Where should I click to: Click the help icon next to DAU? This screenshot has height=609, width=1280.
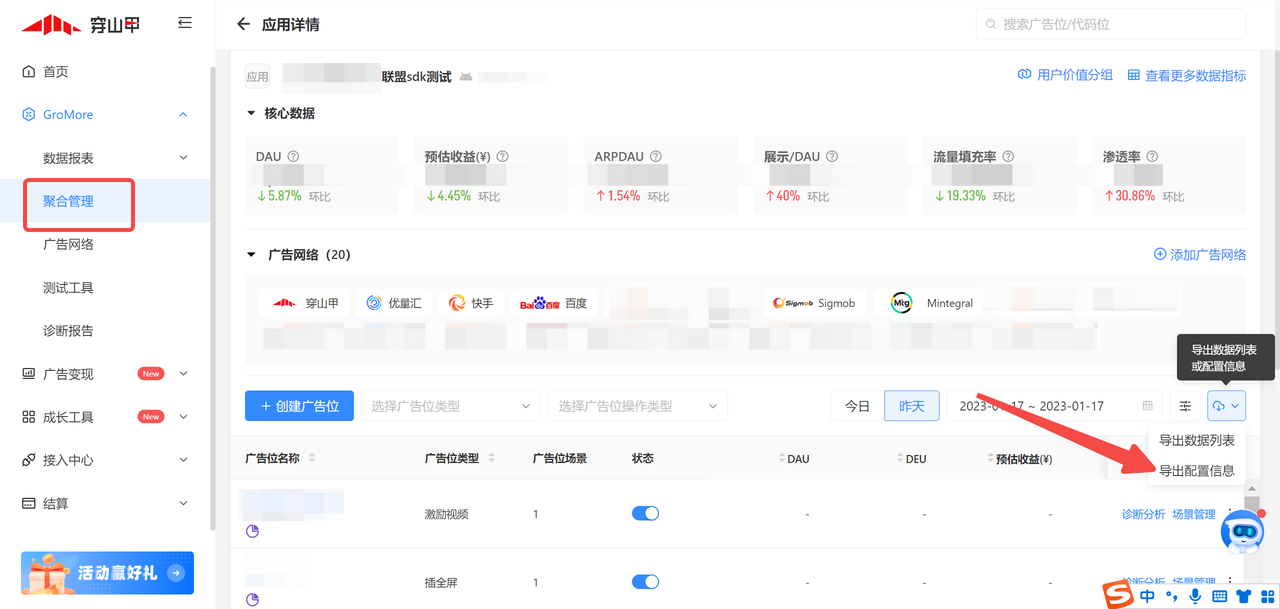coord(294,157)
